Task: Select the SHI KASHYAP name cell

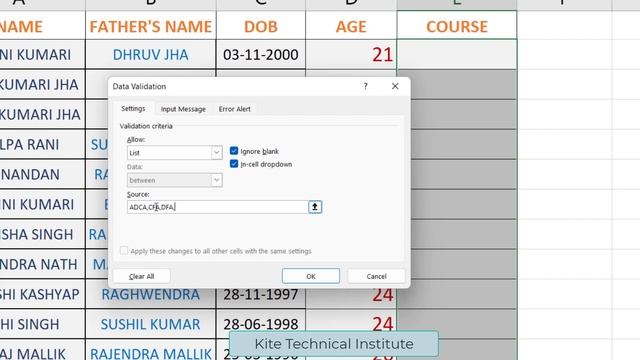Action: click(42, 294)
